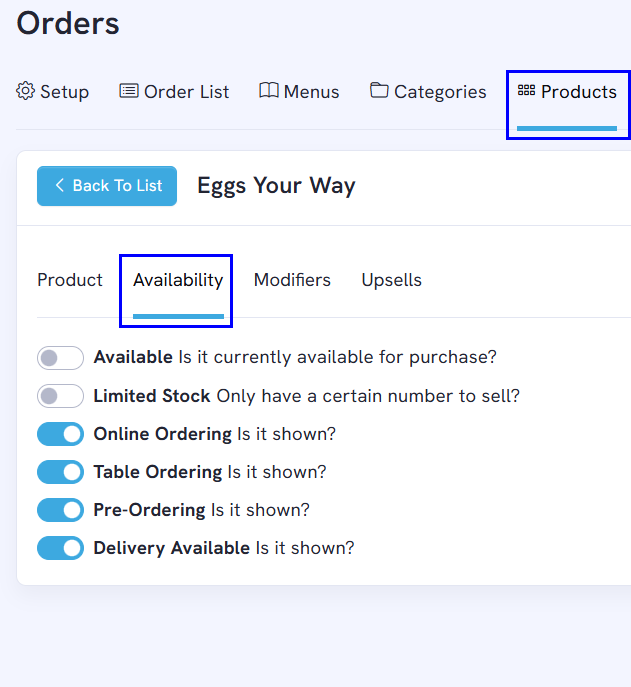Turn on Limited Stock switch

pos(60,396)
